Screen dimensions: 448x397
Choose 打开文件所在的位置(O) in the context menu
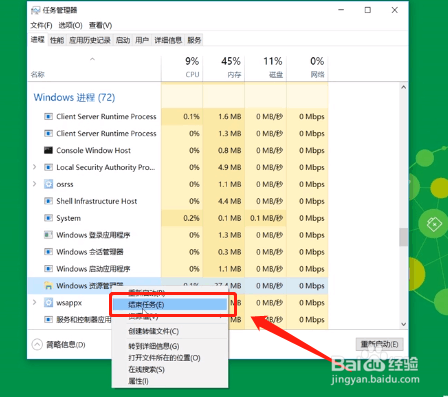(170, 358)
